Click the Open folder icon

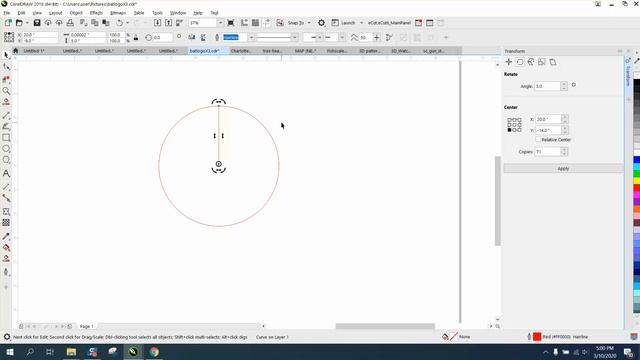point(19,23)
